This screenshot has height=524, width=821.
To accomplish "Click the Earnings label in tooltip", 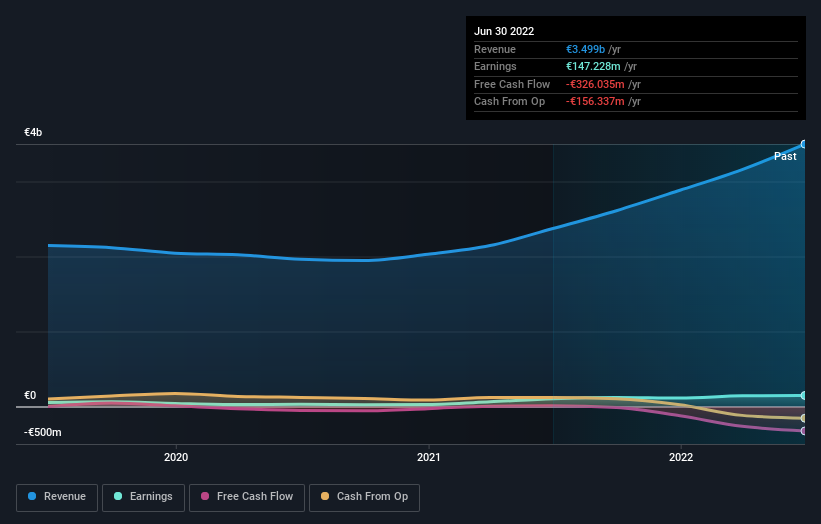I will coord(495,66).
